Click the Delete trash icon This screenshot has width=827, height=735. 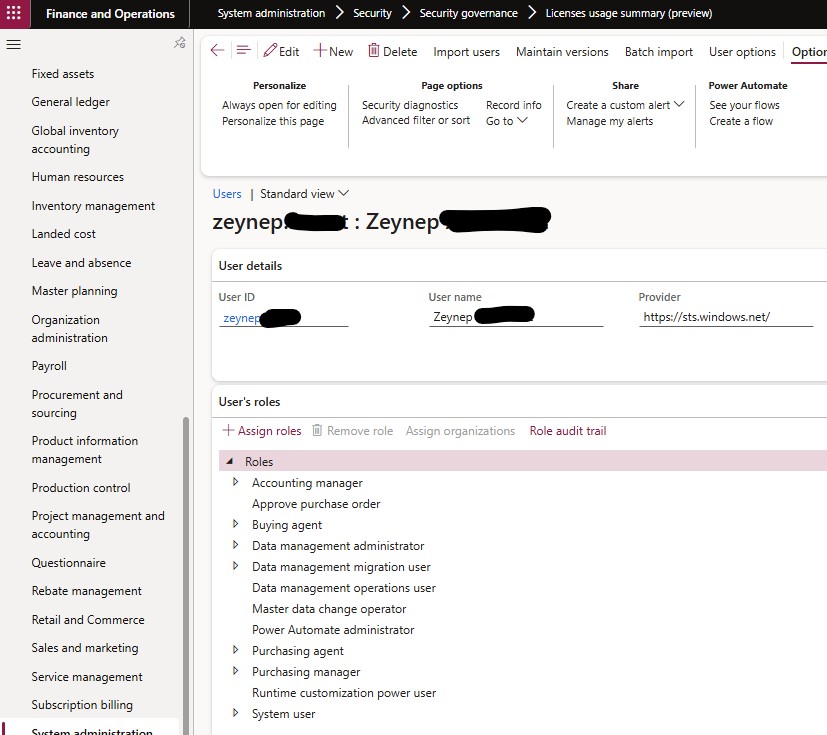point(373,51)
